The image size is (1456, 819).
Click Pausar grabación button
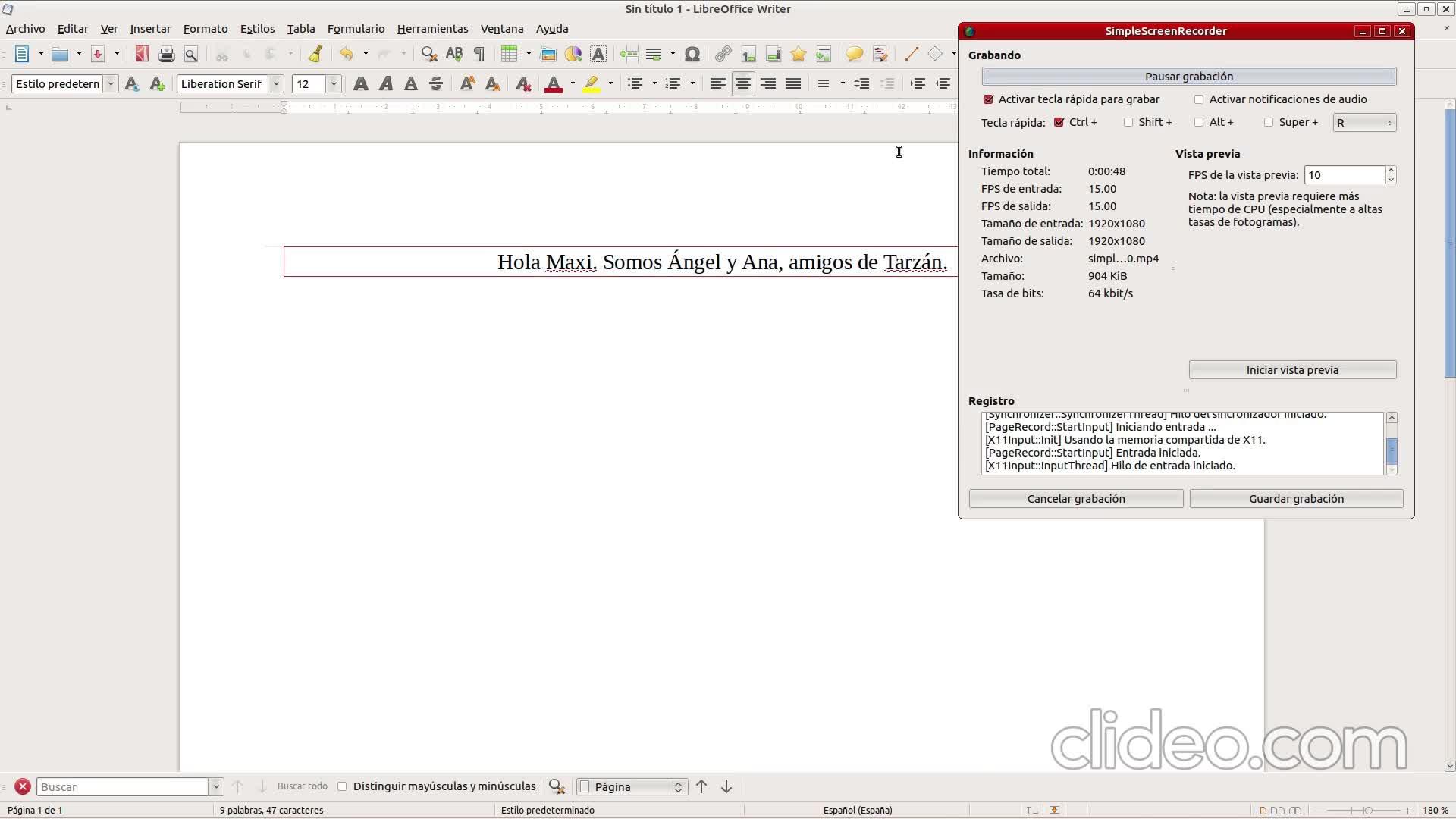click(x=1188, y=77)
